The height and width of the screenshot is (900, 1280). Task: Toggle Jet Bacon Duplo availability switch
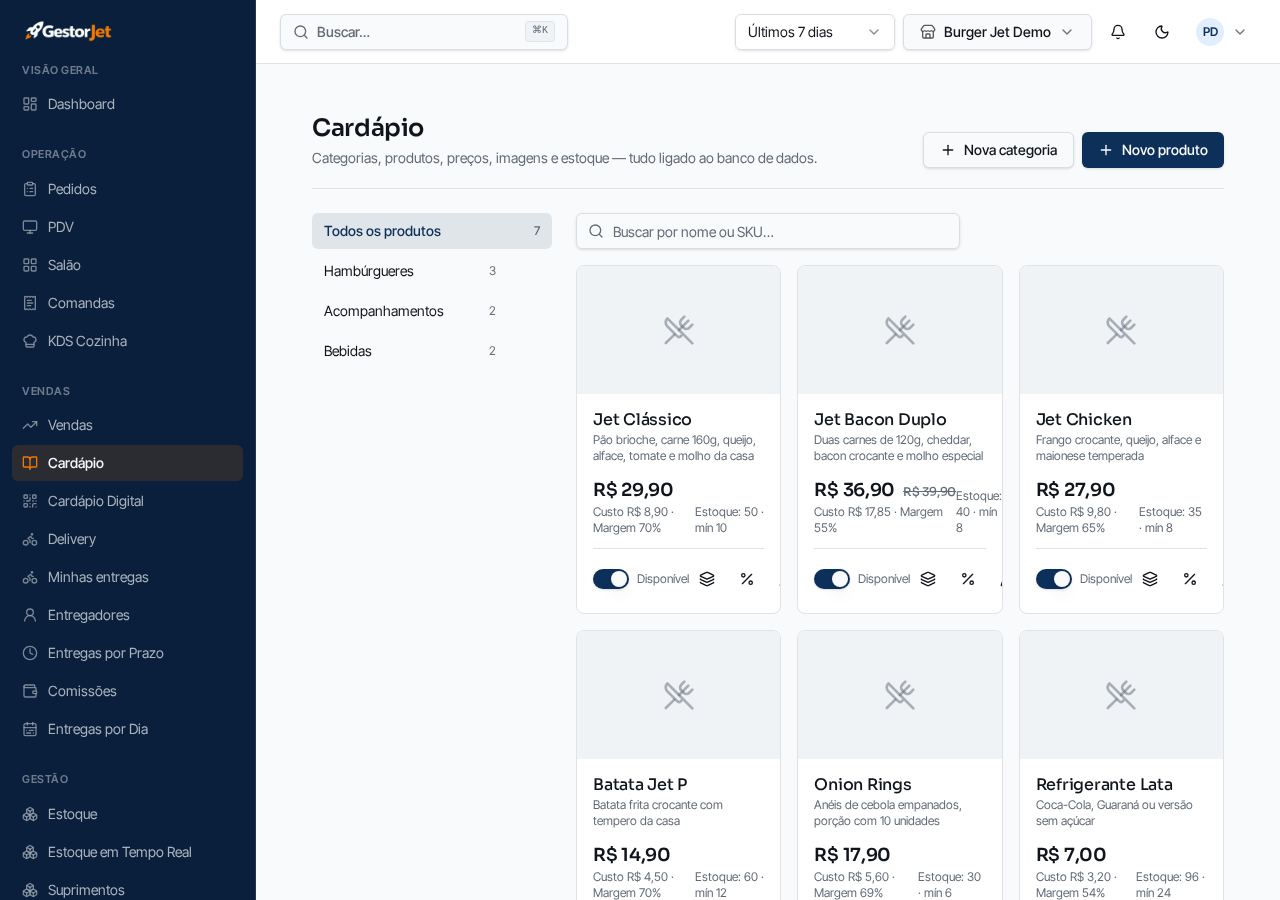tap(832, 579)
